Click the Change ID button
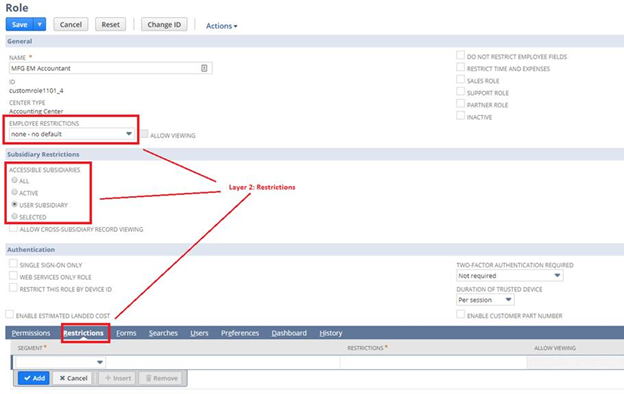 click(x=164, y=24)
